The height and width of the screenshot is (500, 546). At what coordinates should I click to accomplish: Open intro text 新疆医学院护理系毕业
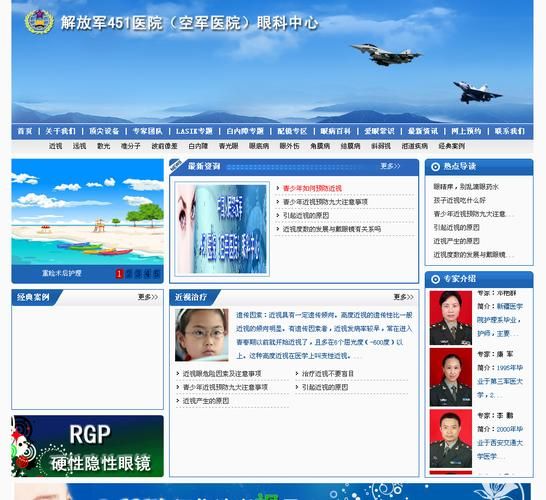click(x=500, y=320)
